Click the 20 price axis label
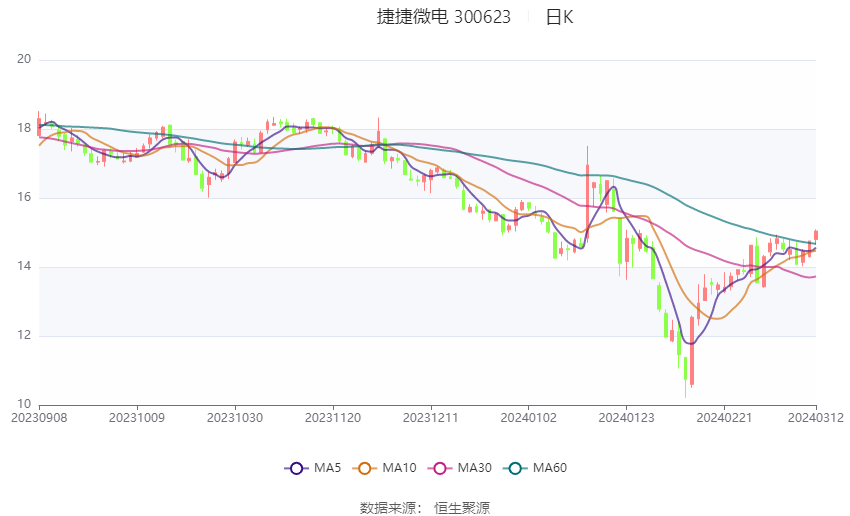Image resolution: width=850 pixels, height=516 pixels. pos(24,59)
